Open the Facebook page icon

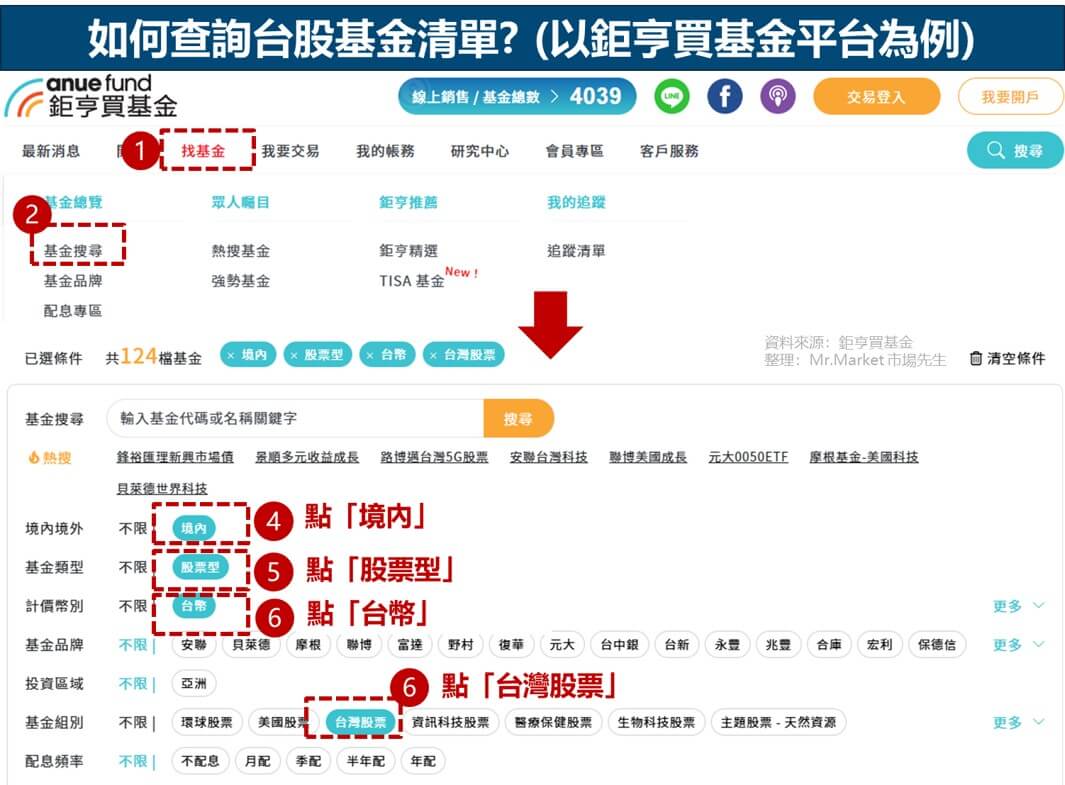[x=725, y=96]
